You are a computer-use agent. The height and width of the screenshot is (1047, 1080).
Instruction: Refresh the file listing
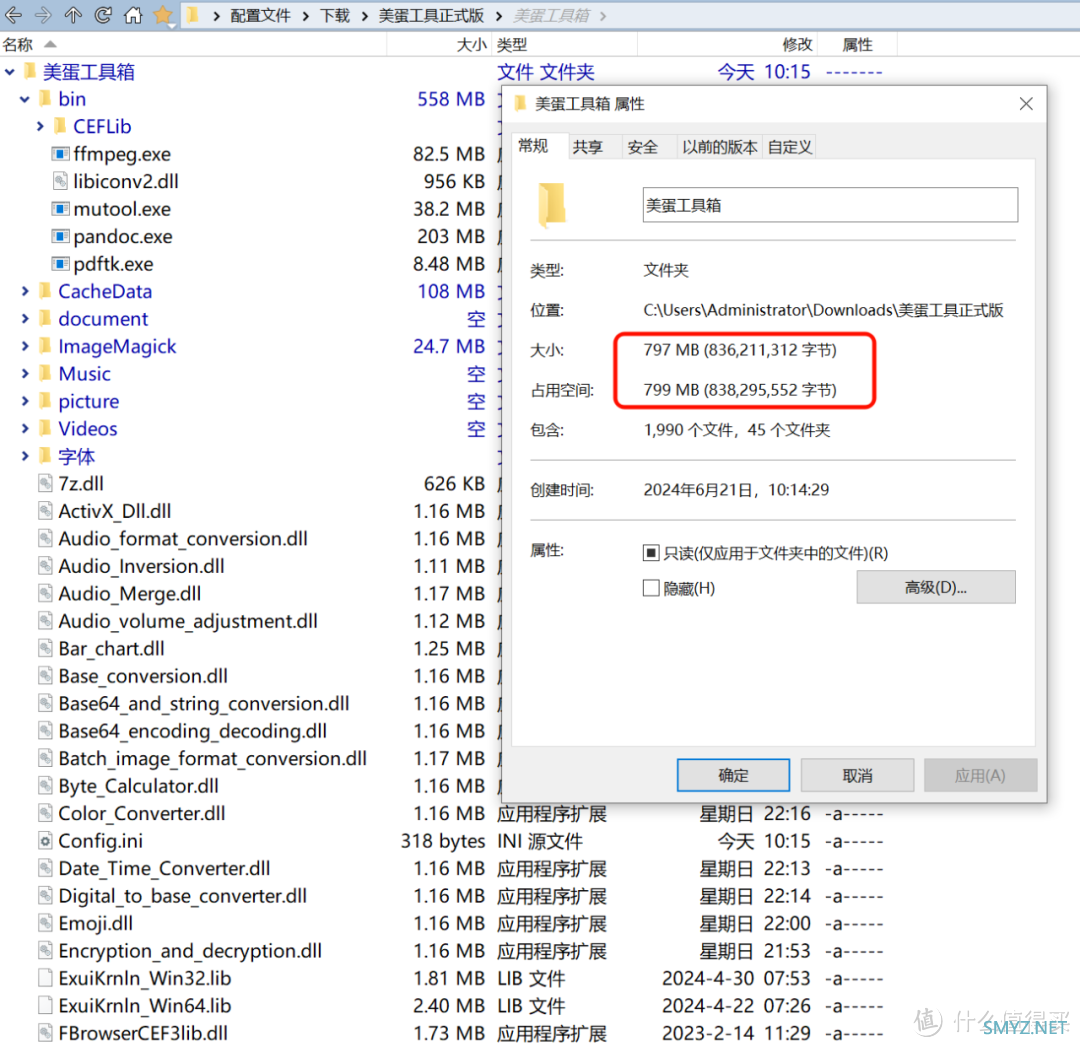point(103,14)
